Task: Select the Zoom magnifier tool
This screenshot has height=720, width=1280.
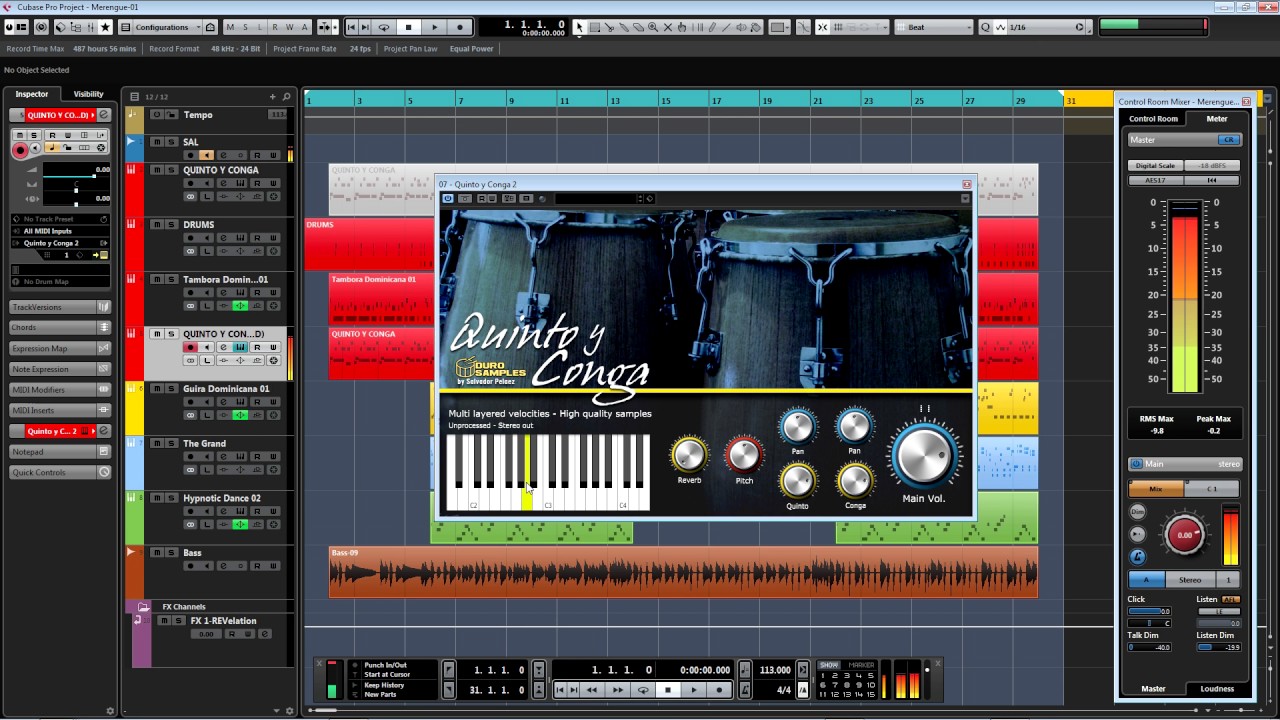Action: click(x=653, y=27)
